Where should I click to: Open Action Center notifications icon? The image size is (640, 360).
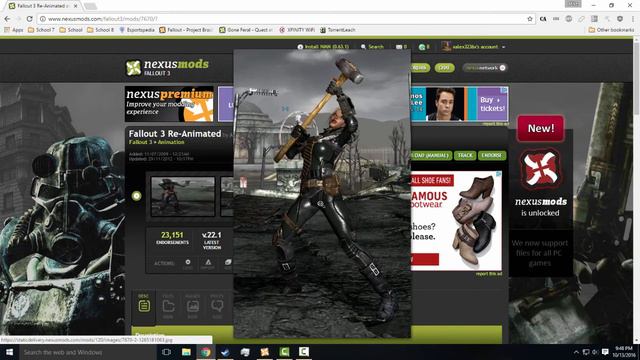605,352
